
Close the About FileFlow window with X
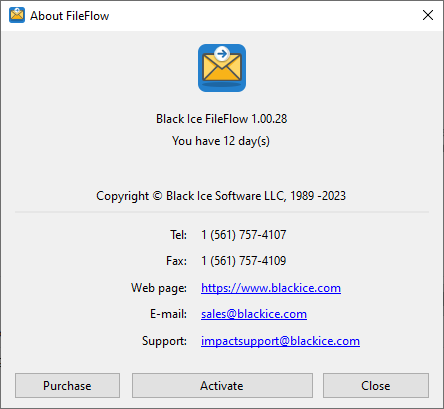[x=428, y=15]
